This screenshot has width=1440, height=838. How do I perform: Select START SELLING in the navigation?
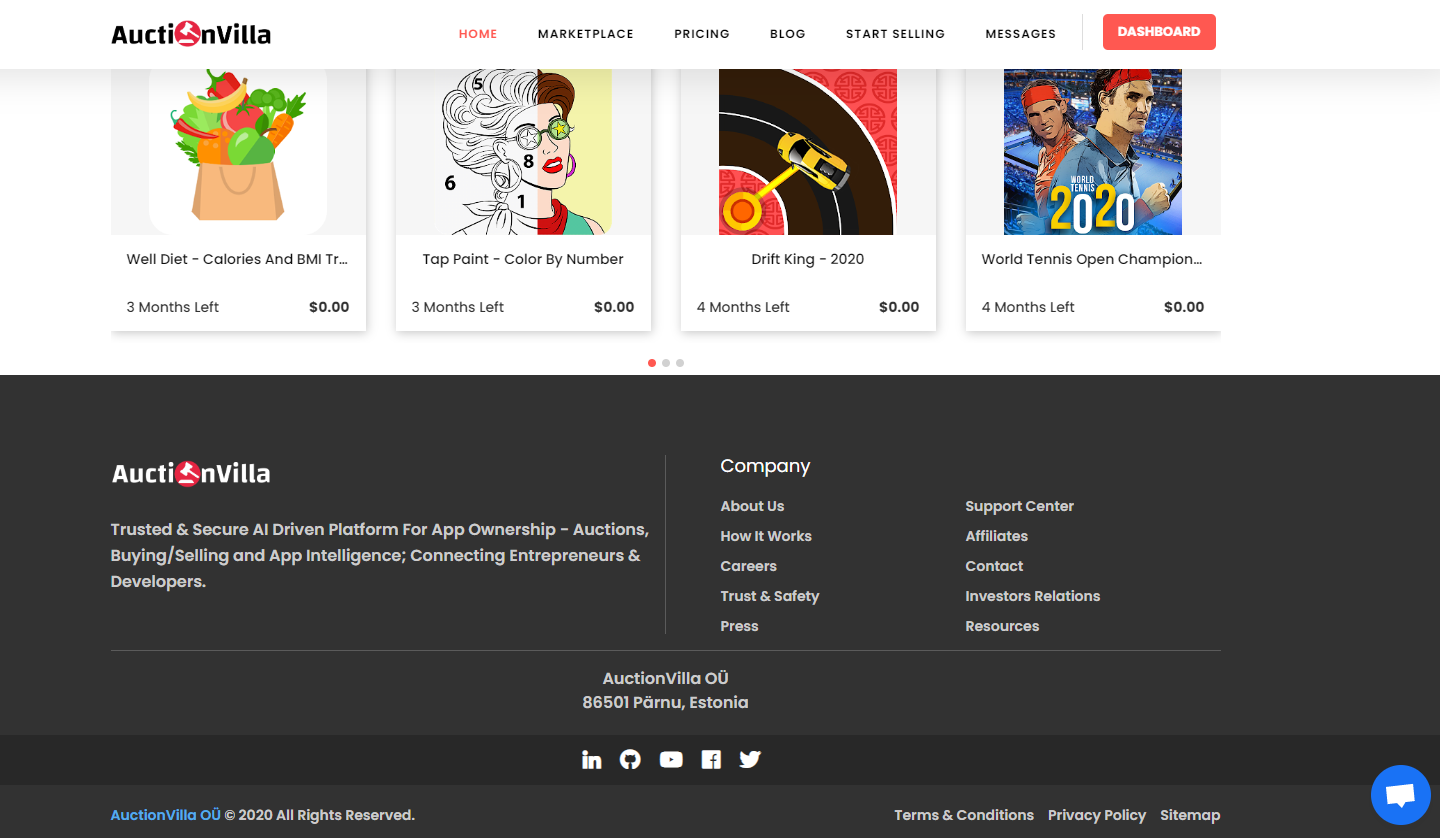(895, 33)
